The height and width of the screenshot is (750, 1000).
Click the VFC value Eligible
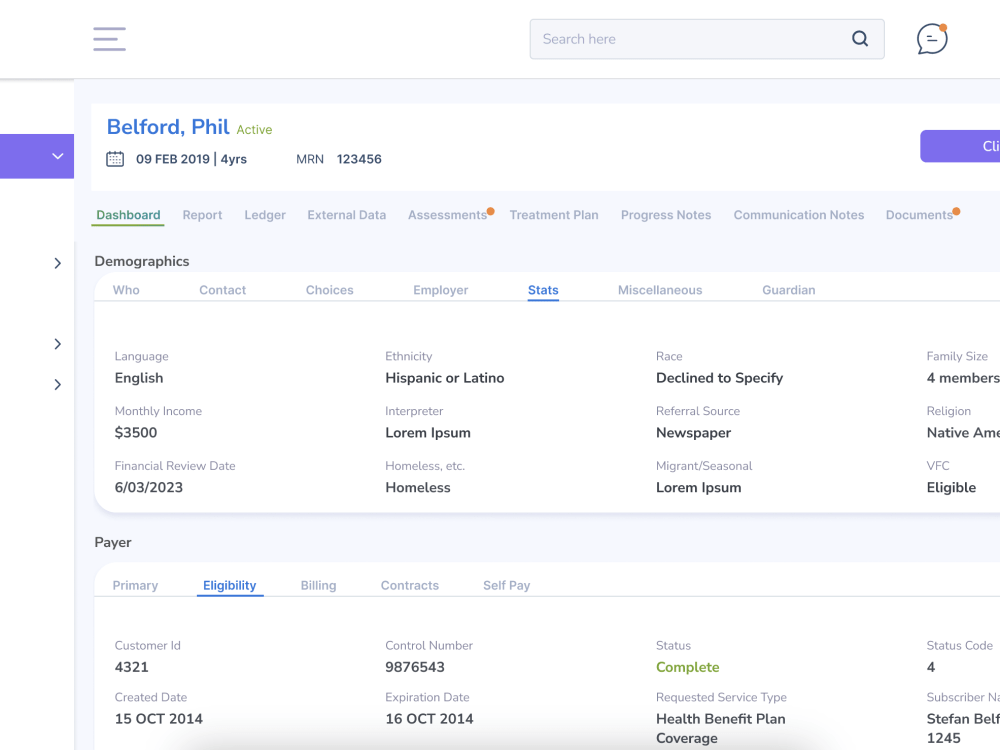[x=951, y=487]
